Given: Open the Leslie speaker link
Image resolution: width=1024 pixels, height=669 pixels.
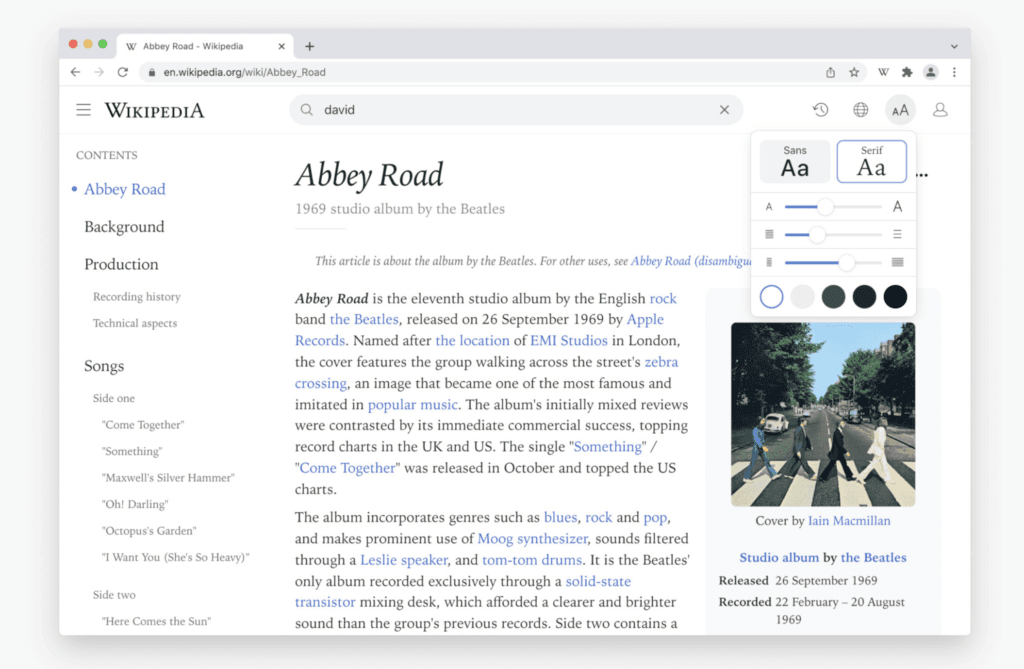Looking at the screenshot, I should [404, 561].
